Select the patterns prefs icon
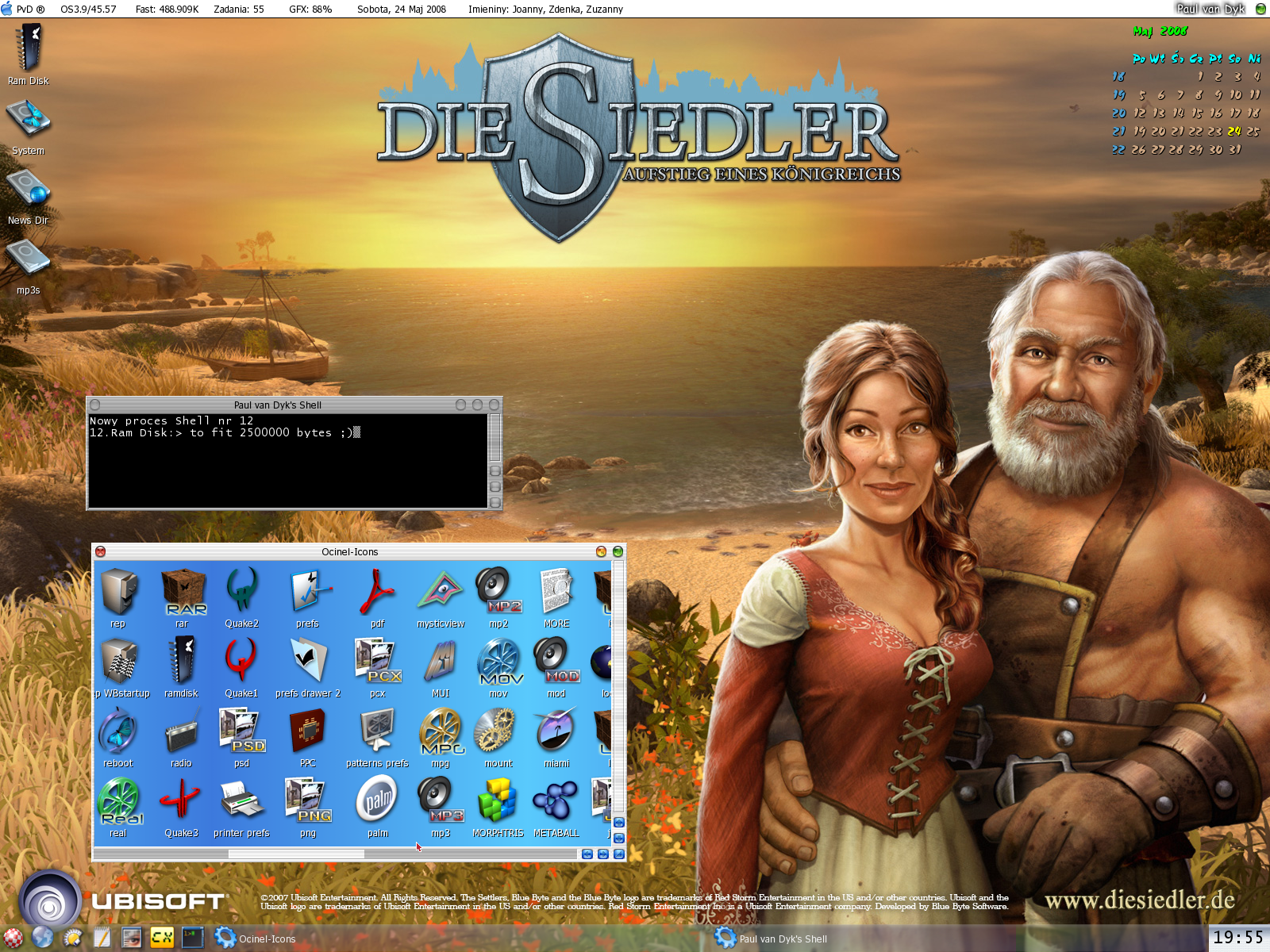This screenshot has height=952, width=1270. point(378,737)
